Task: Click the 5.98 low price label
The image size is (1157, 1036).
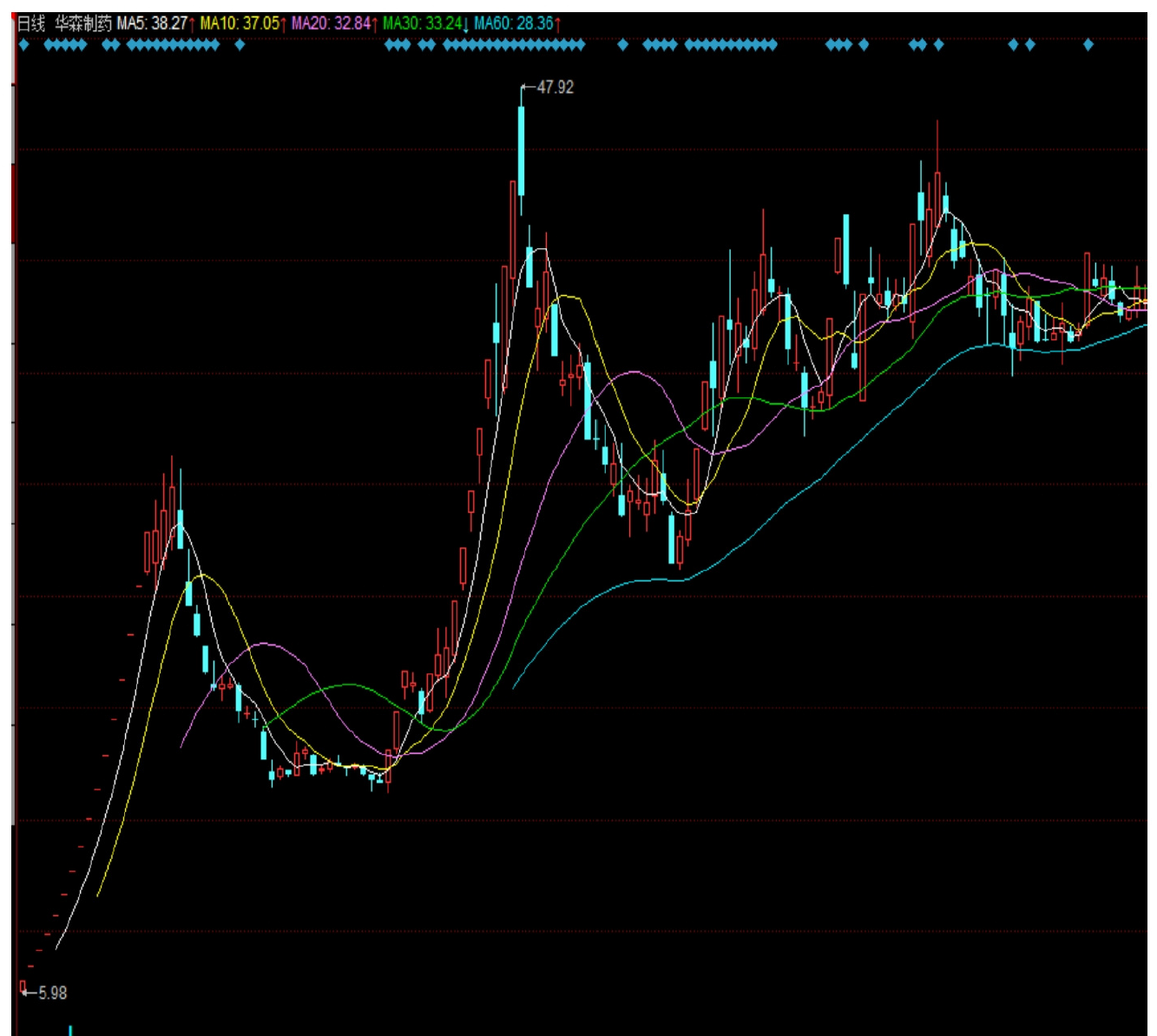Action: [52, 993]
